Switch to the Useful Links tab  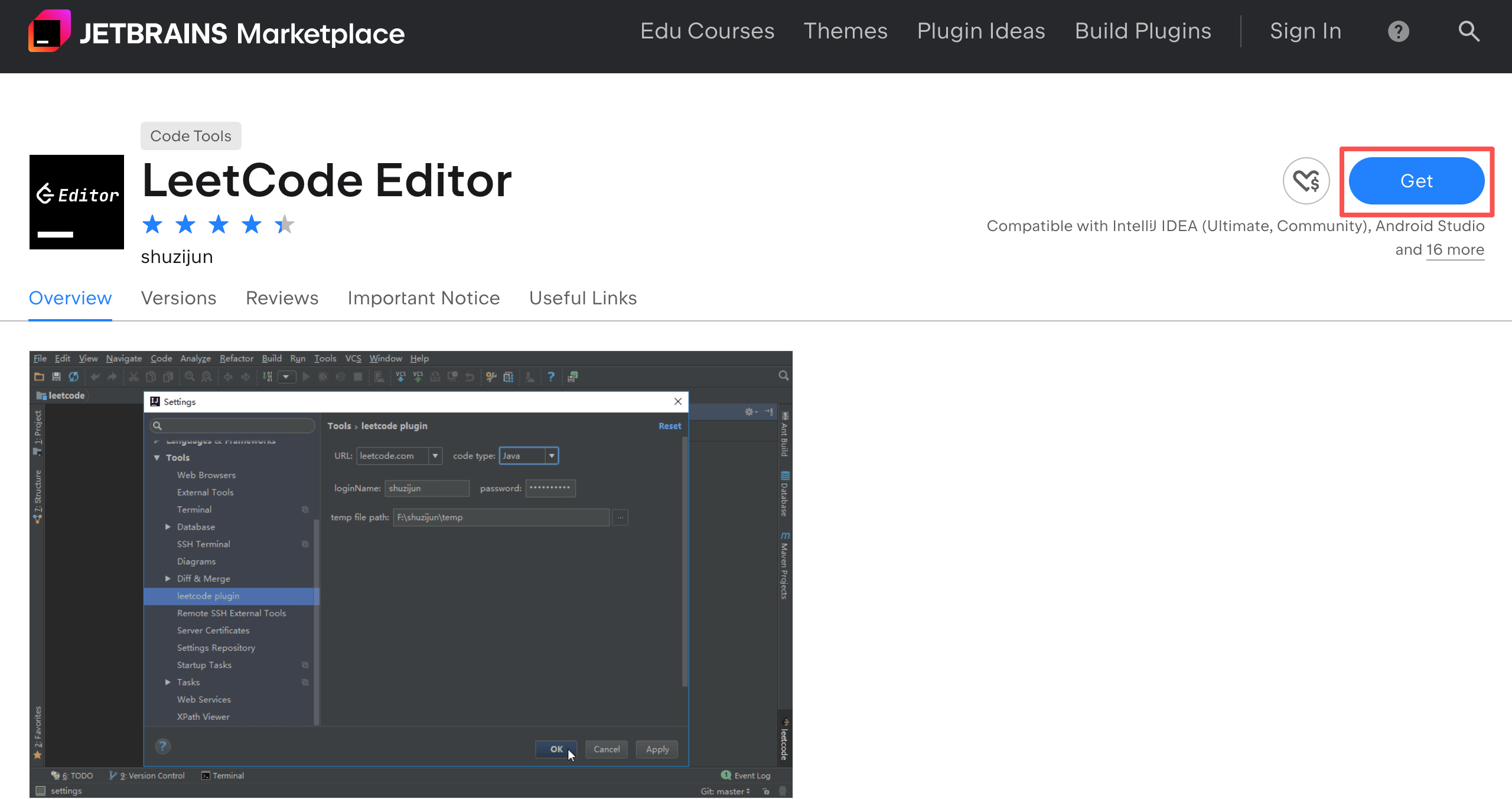point(583,298)
